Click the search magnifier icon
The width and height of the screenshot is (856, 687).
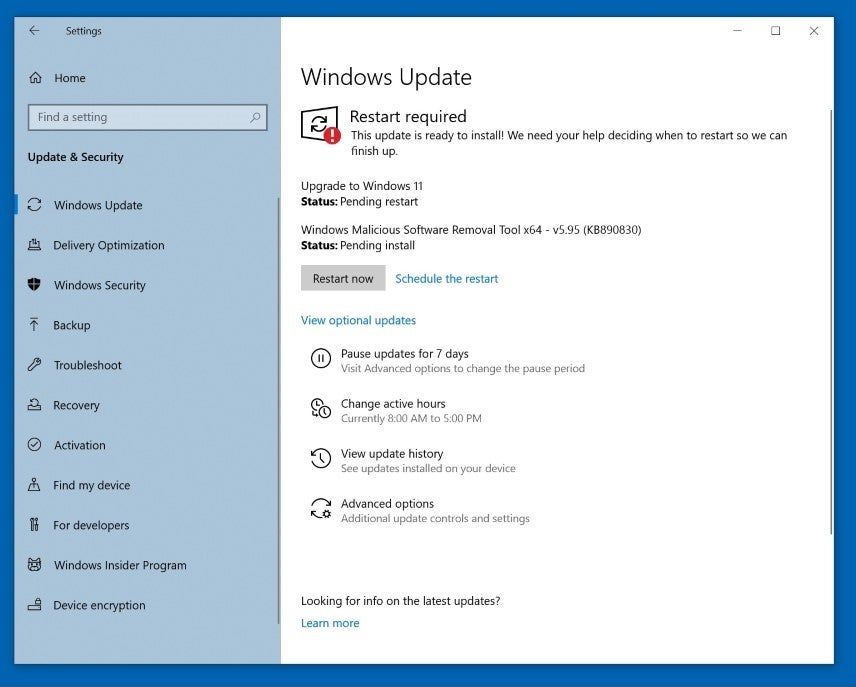click(x=255, y=117)
